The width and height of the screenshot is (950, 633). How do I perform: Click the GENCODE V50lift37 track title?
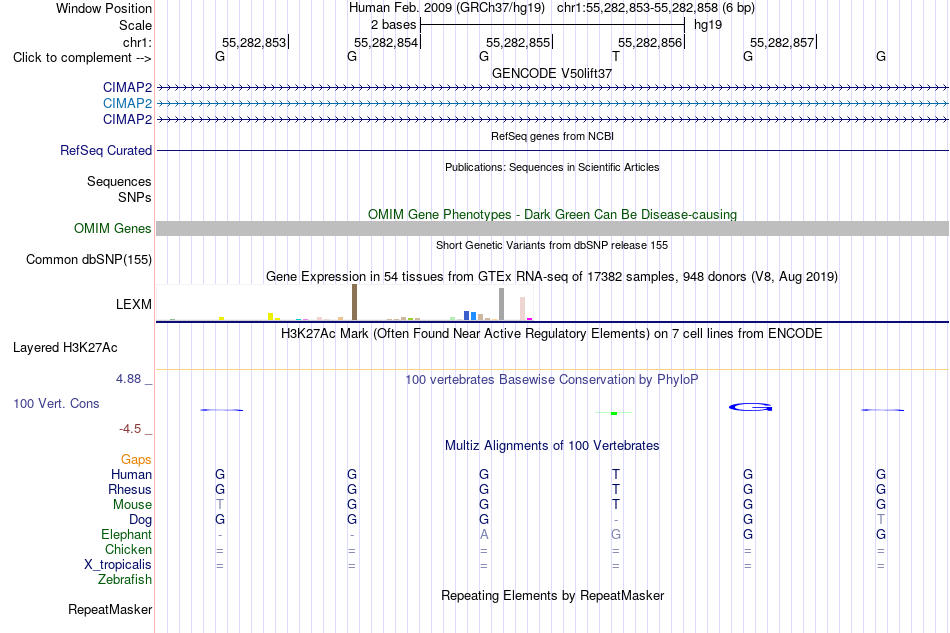click(552, 73)
